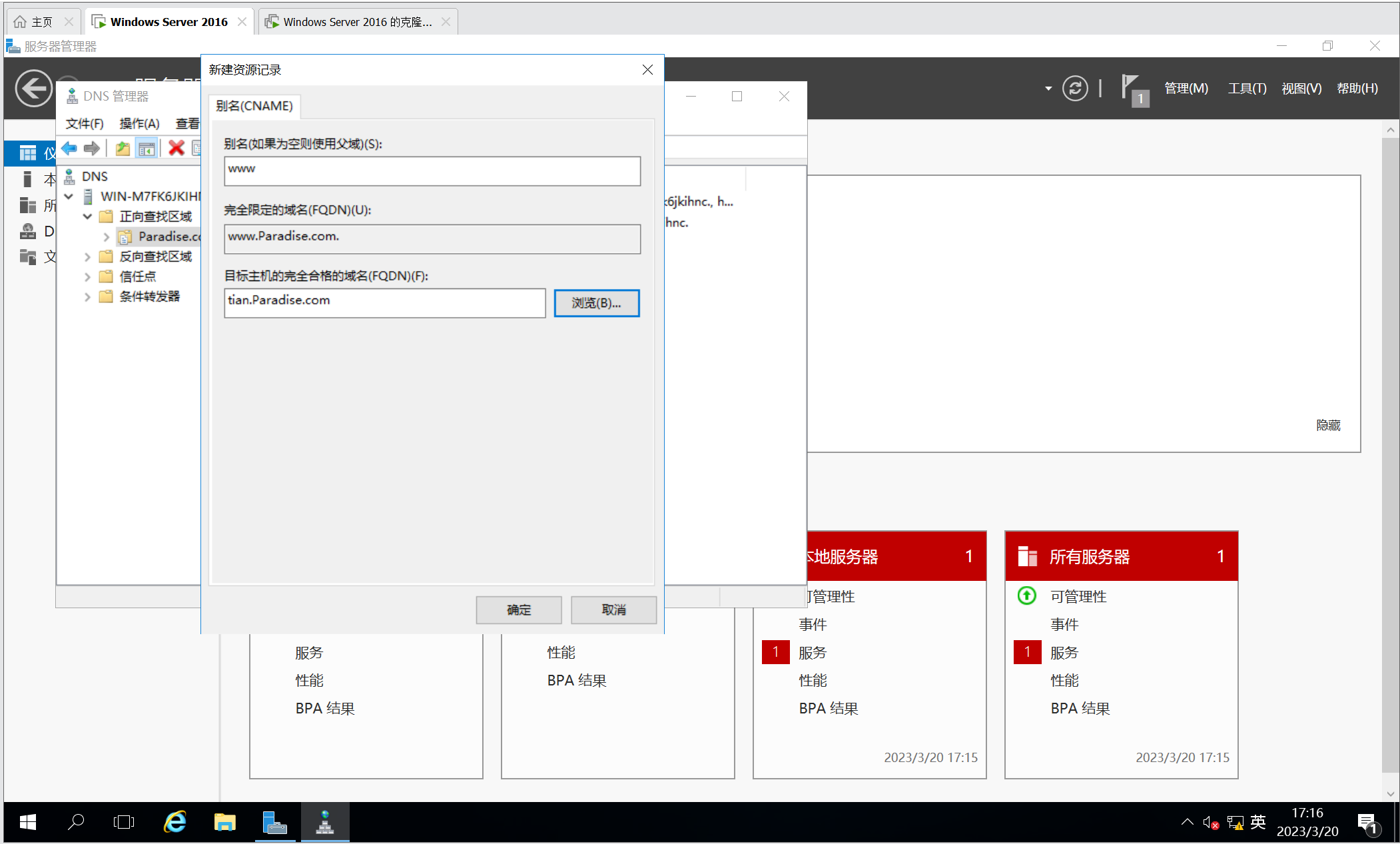Click the show/hide console tree icon
This screenshot has height=844, width=1400.
tap(147, 148)
